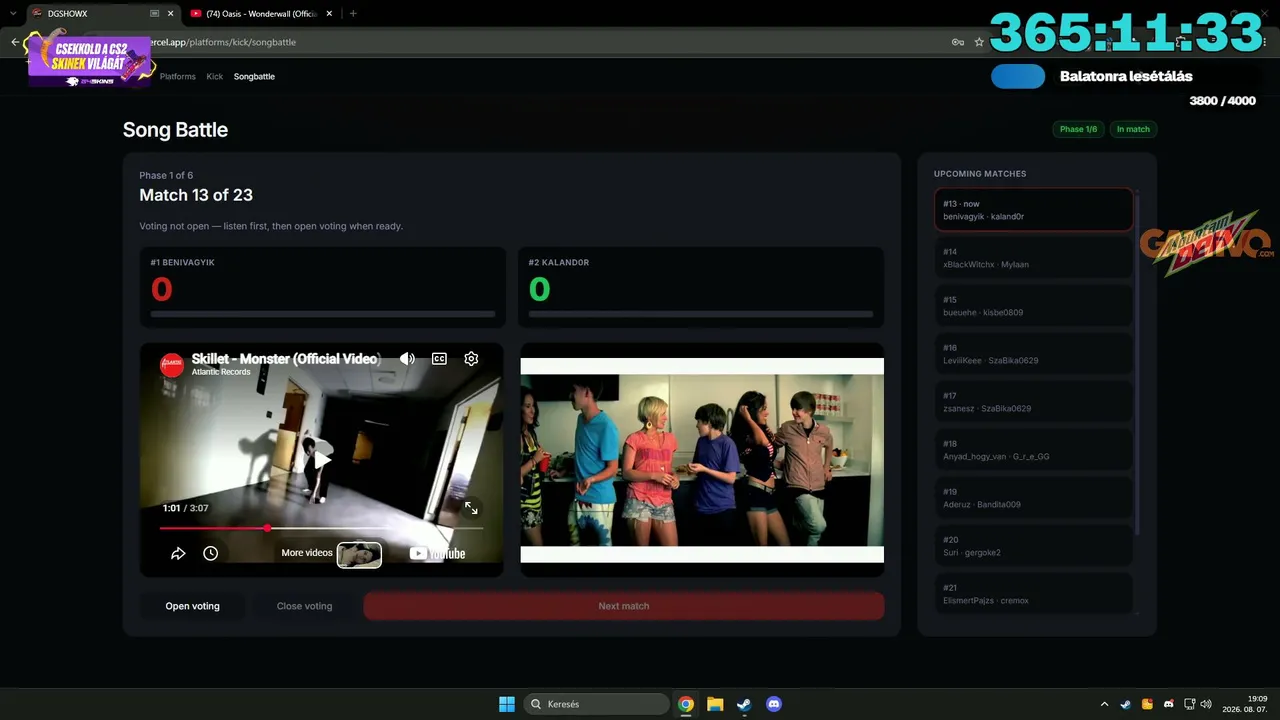Image resolution: width=1280 pixels, height=720 pixels.
Task: Open File Explorer from the taskbar
Action: pyautogui.click(x=715, y=704)
